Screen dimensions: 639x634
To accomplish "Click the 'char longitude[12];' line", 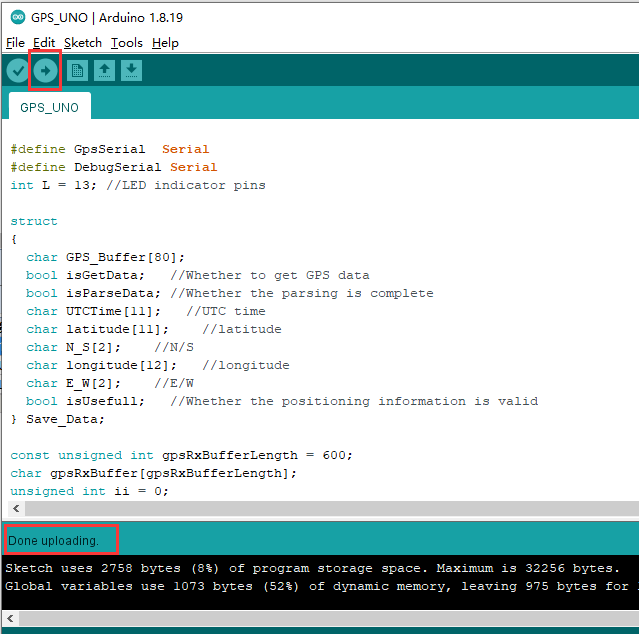I will [101, 365].
